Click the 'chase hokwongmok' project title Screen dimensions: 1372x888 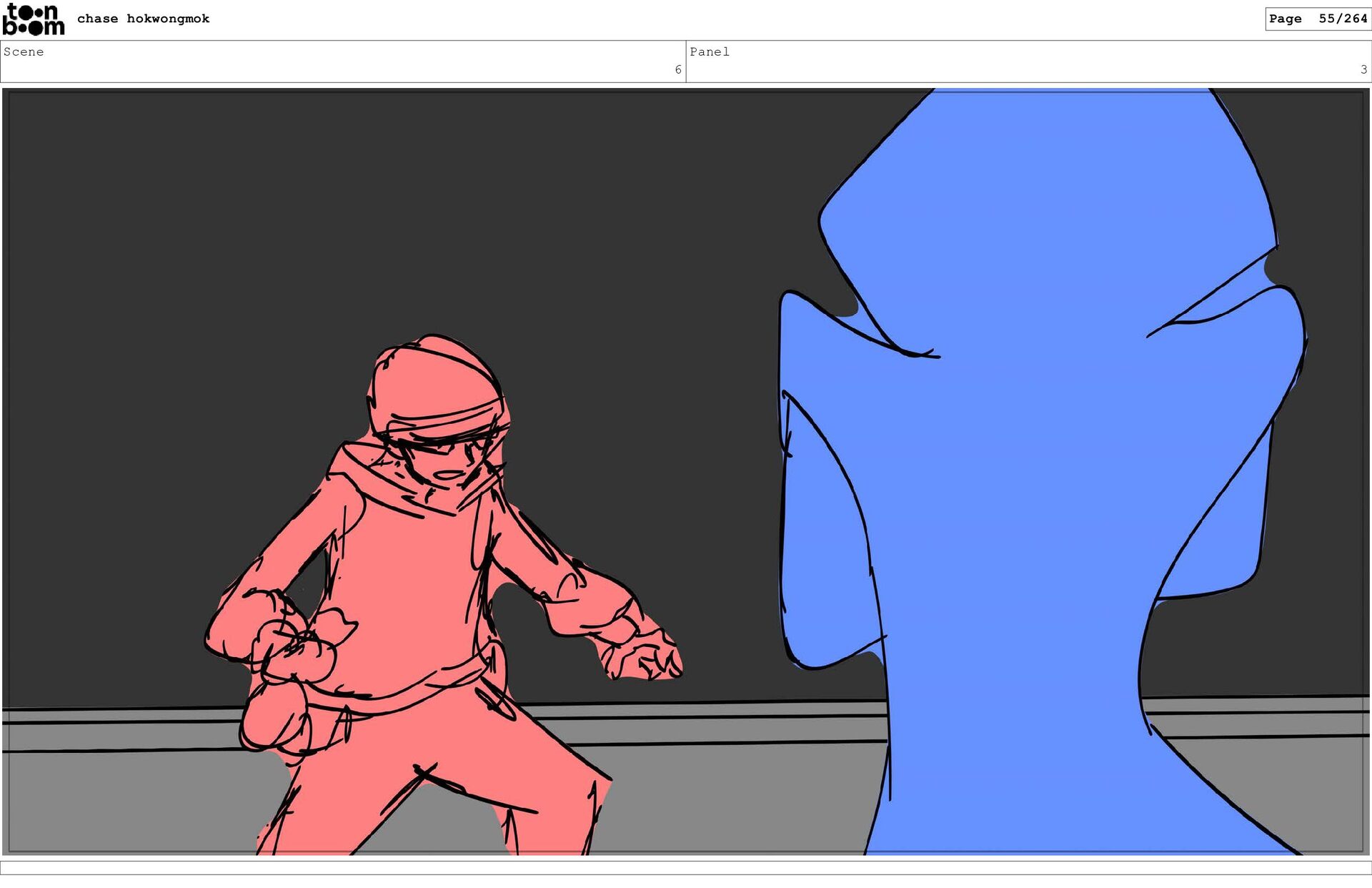(x=143, y=19)
